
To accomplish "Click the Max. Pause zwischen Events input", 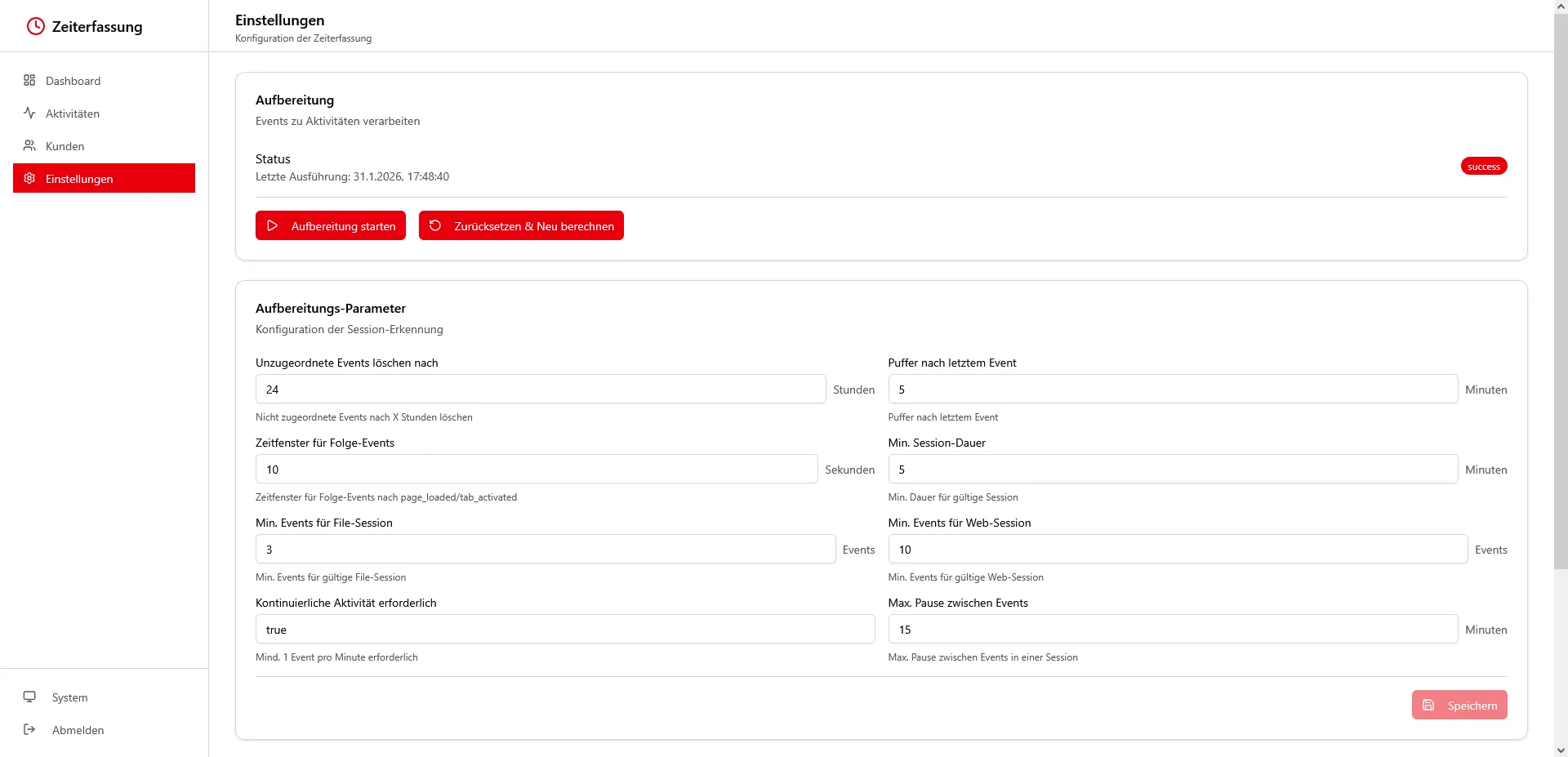I will (x=1173, y=629).
